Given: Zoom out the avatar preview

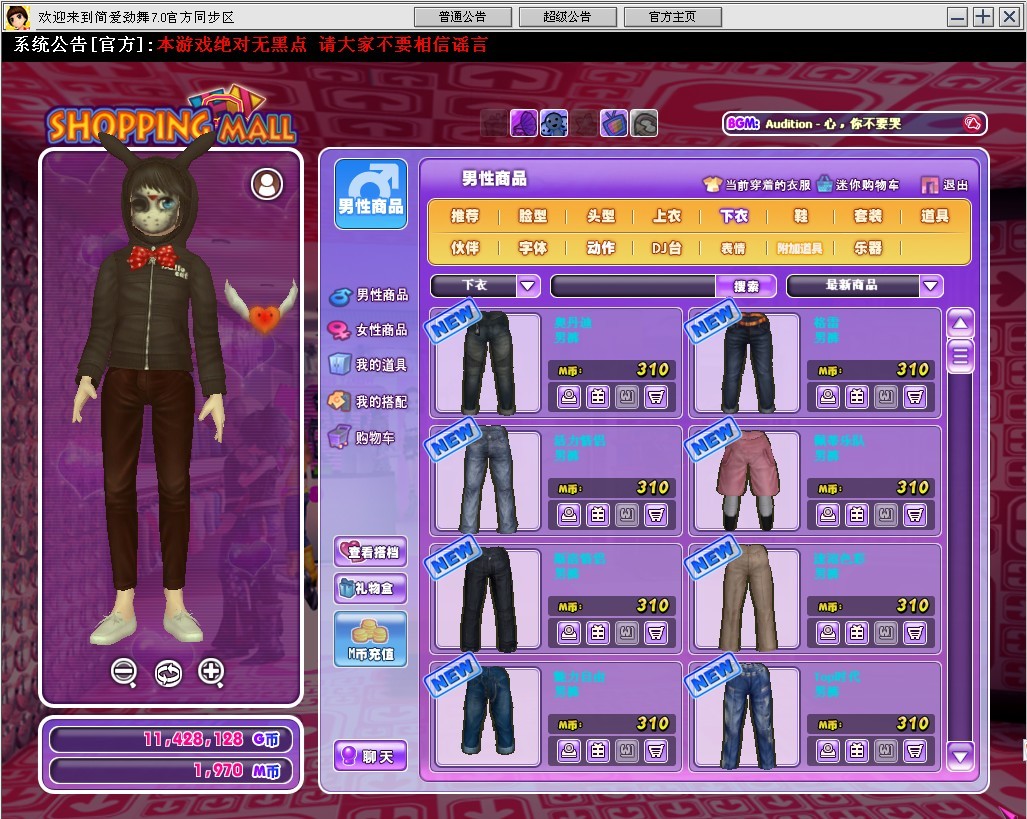Looking at the screenshot, I should [x=124, y=672].
